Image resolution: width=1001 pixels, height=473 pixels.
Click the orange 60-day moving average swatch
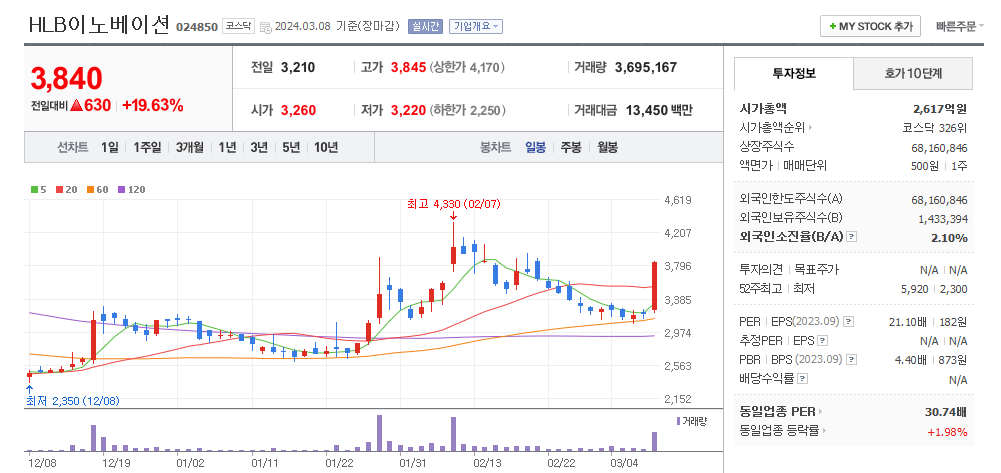coord(90,190)
